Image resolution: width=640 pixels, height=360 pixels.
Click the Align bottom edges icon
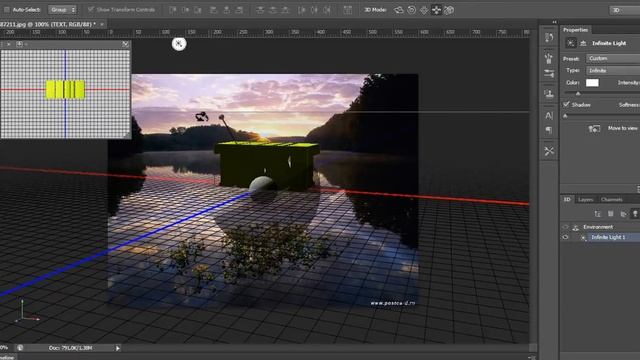[198, 10]
